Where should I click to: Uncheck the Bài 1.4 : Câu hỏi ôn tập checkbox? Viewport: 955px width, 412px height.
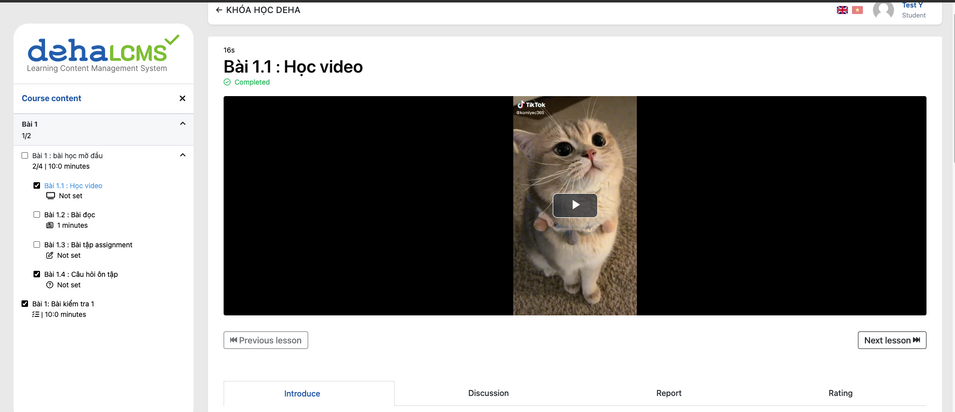37,274
